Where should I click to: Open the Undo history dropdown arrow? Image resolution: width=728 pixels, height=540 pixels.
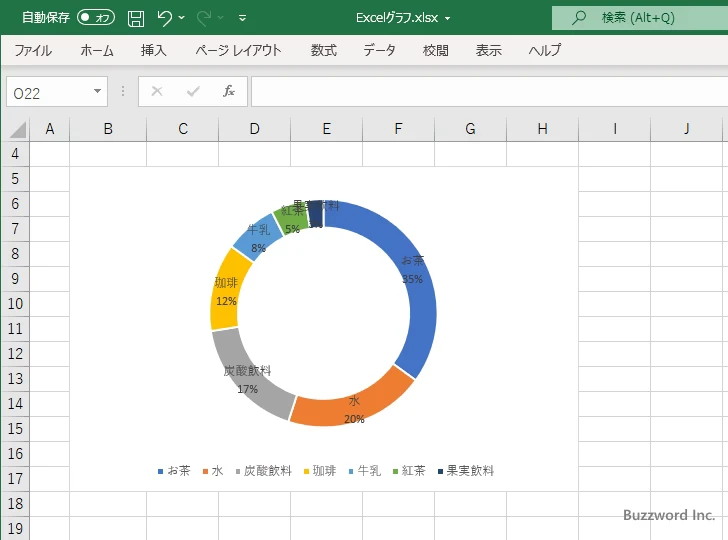182,18
